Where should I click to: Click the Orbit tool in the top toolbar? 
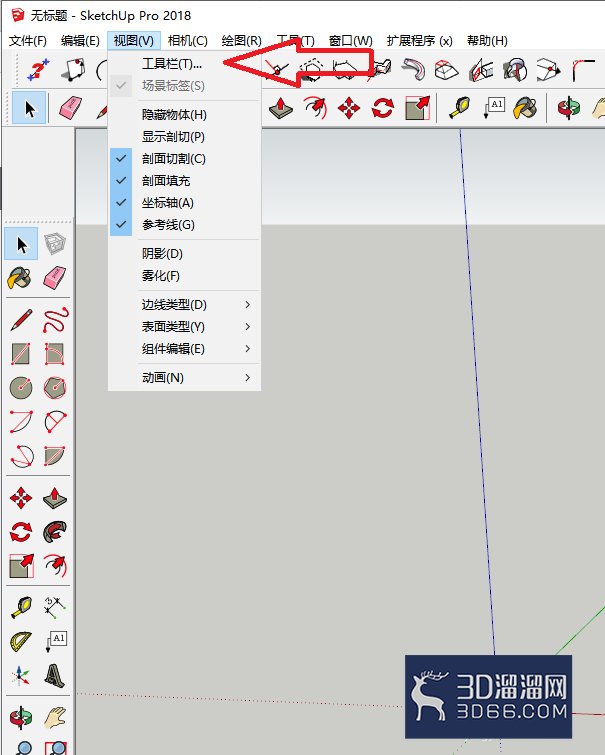tap(569, 108)
